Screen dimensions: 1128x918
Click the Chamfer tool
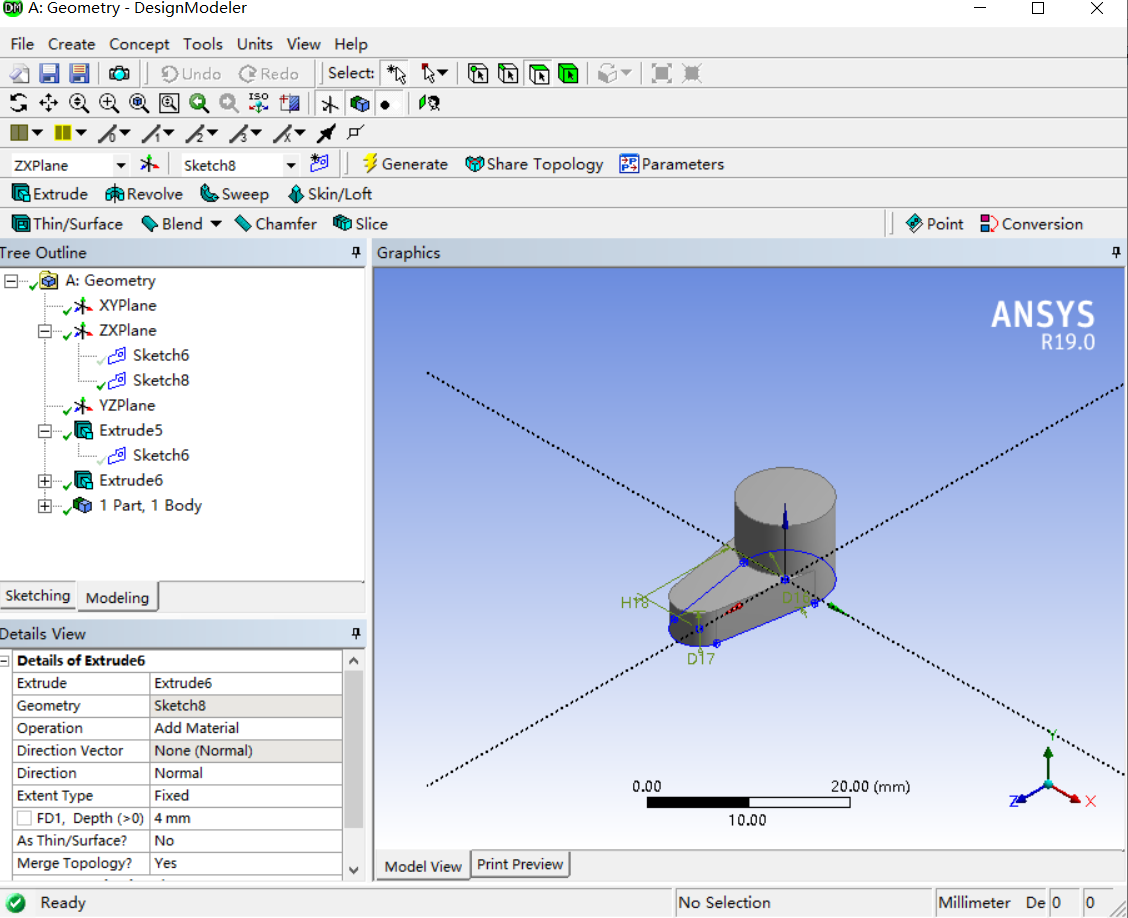coord(276,224)
